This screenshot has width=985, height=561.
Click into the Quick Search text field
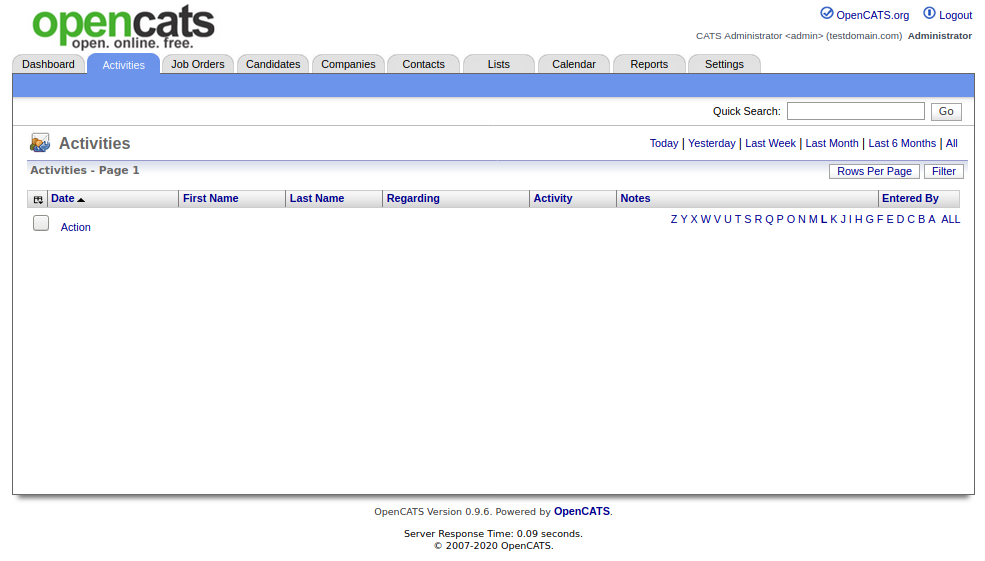855,111
